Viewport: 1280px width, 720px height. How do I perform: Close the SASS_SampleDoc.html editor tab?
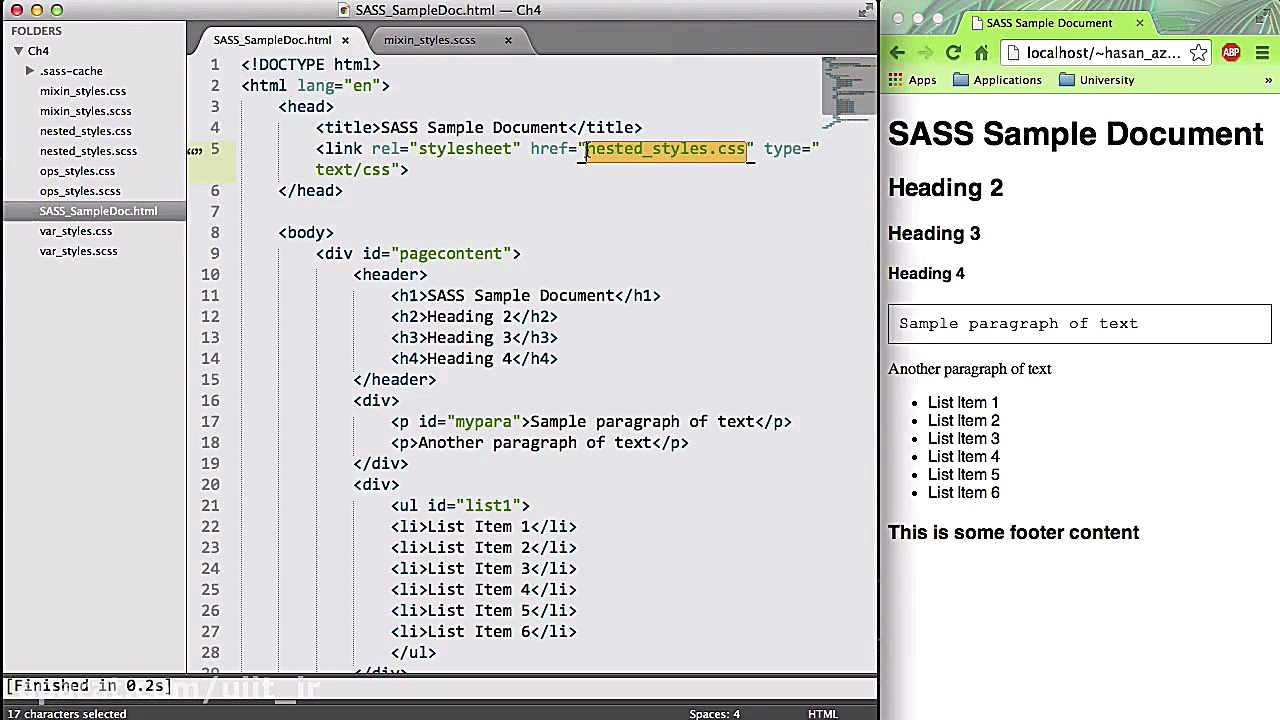pyautogui.click(x=345, y=40)
